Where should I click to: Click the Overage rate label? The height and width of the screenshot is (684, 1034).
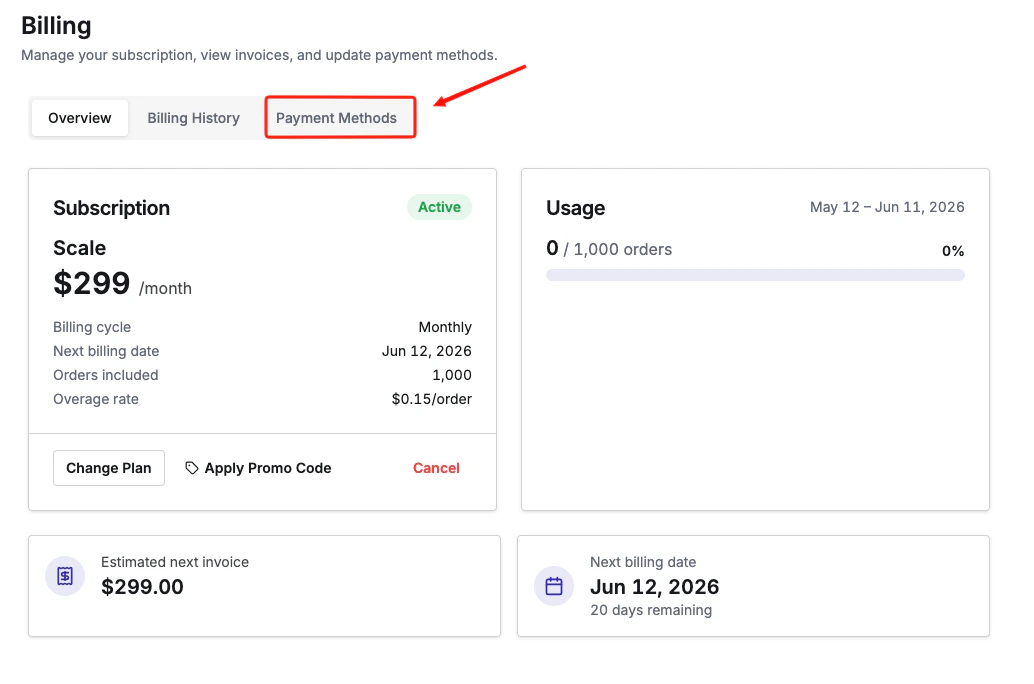pos(96,399)
